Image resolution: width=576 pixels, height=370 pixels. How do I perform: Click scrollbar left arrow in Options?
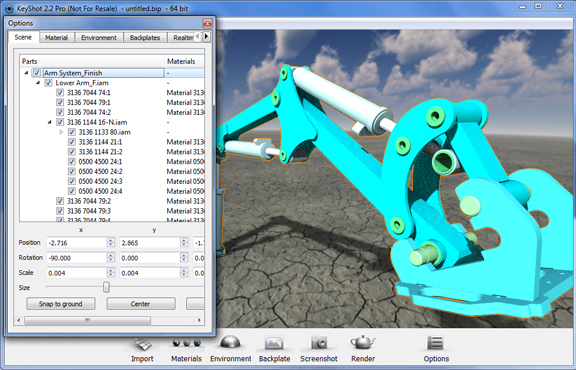coord(19,320)
